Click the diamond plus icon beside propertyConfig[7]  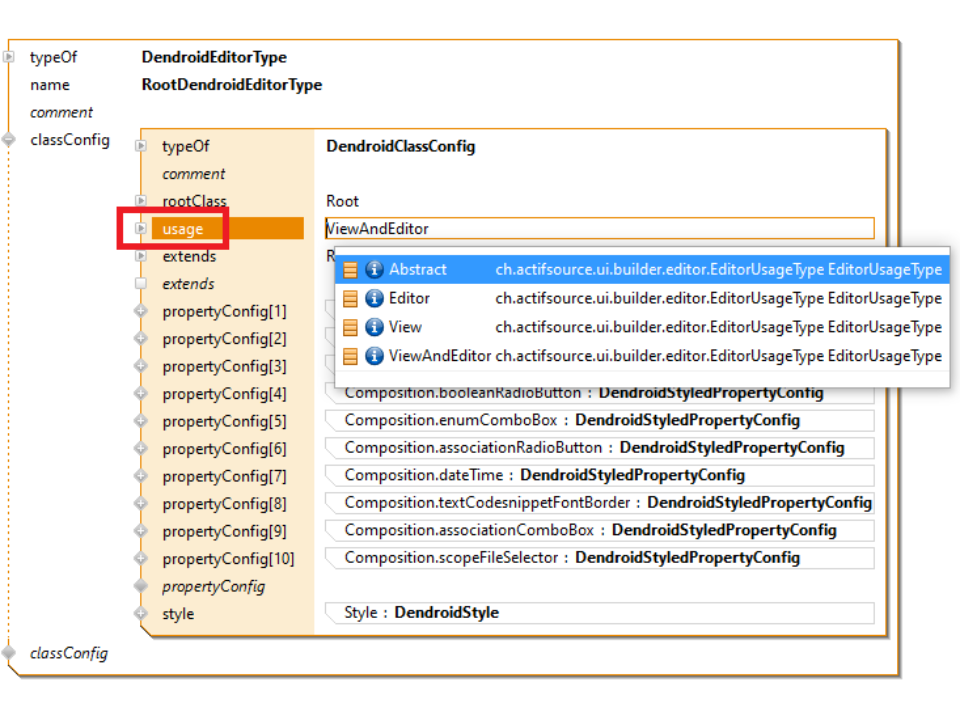pos(141,476)
